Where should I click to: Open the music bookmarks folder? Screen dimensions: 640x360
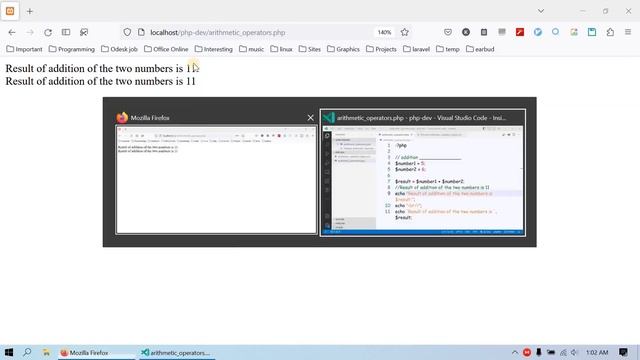[251, 49]
